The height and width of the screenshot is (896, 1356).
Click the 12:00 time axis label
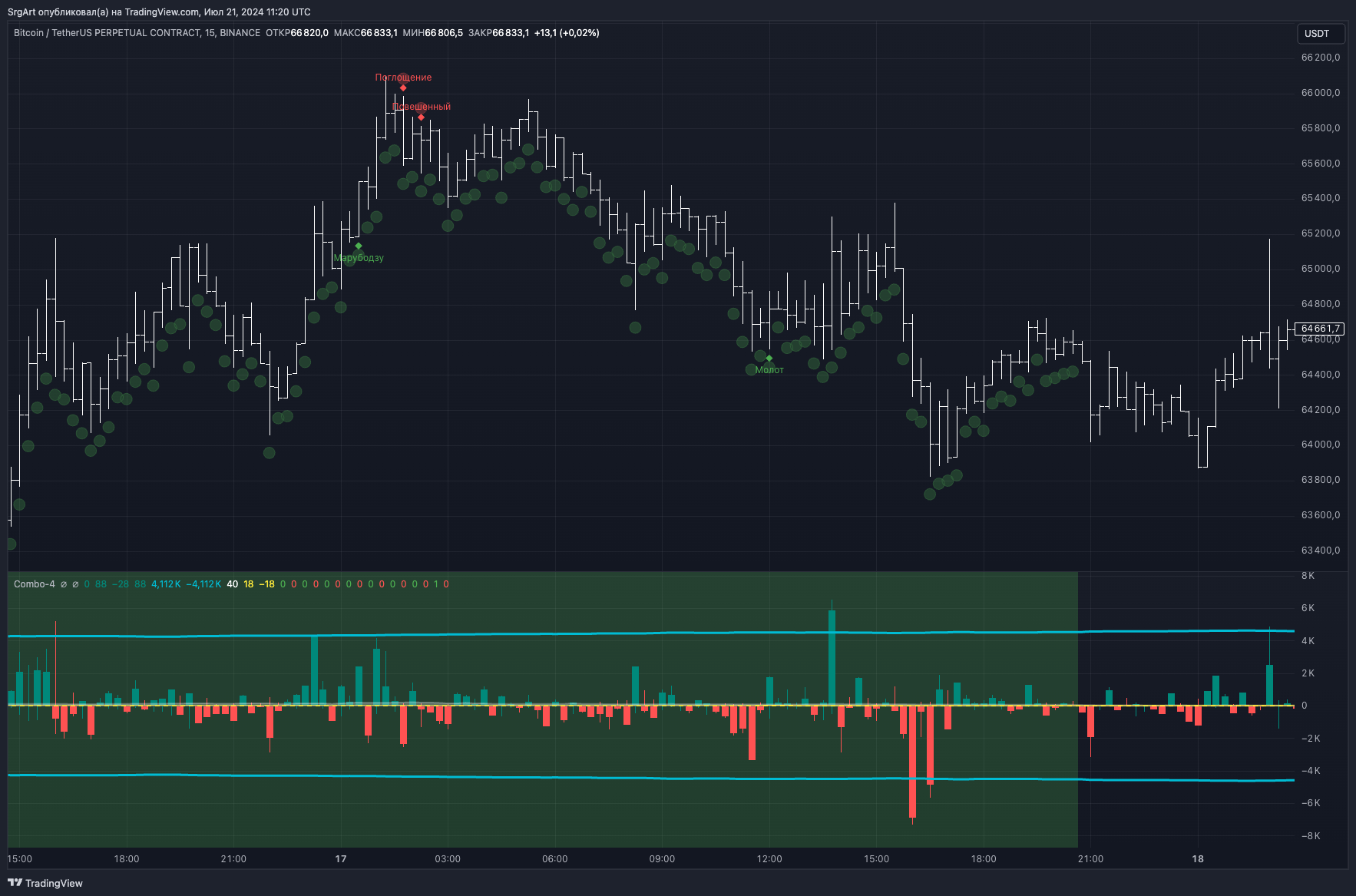[769, 859]
